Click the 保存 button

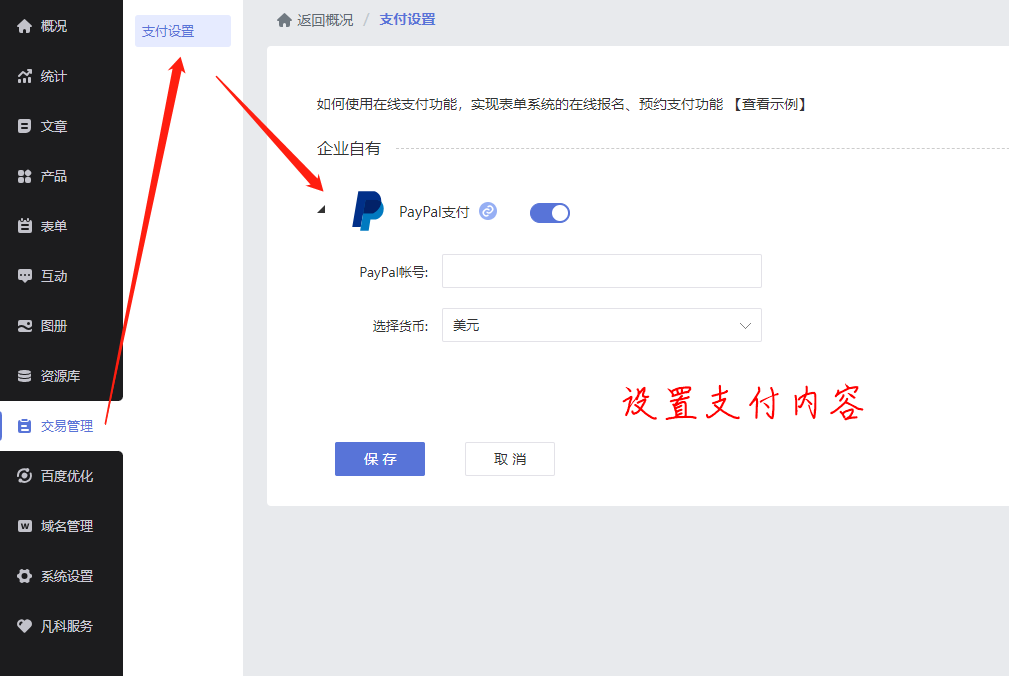click(x=379, y=459)
